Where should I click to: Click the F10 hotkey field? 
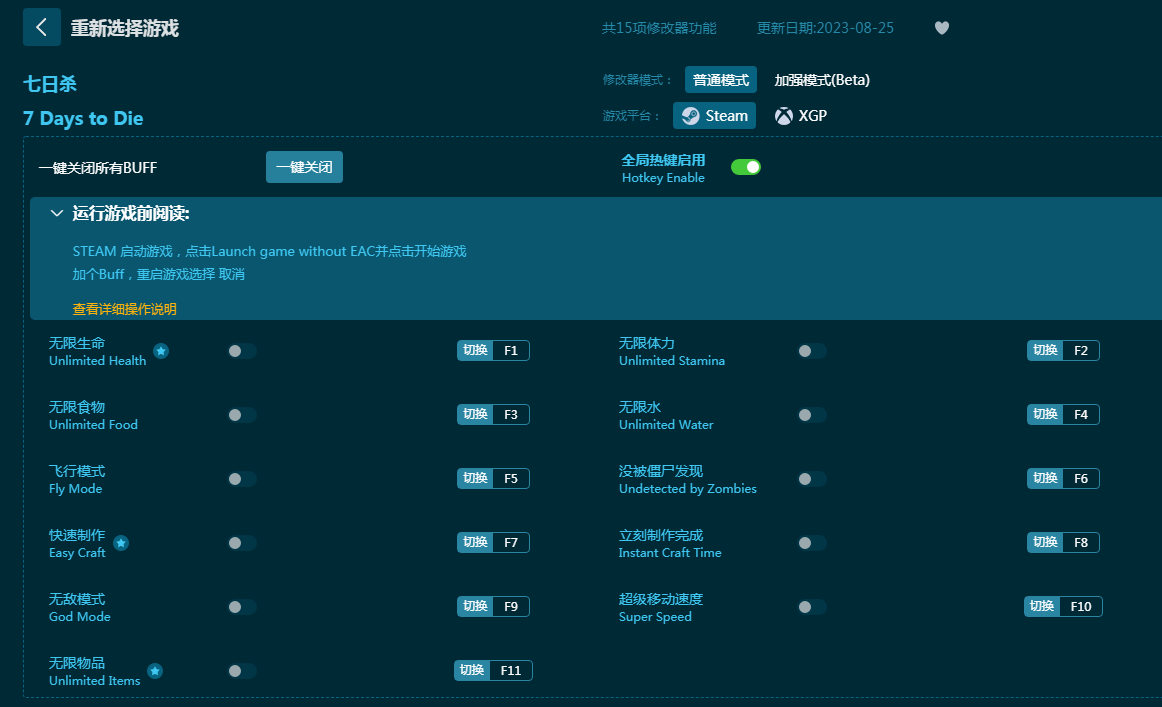[1081, 606]
